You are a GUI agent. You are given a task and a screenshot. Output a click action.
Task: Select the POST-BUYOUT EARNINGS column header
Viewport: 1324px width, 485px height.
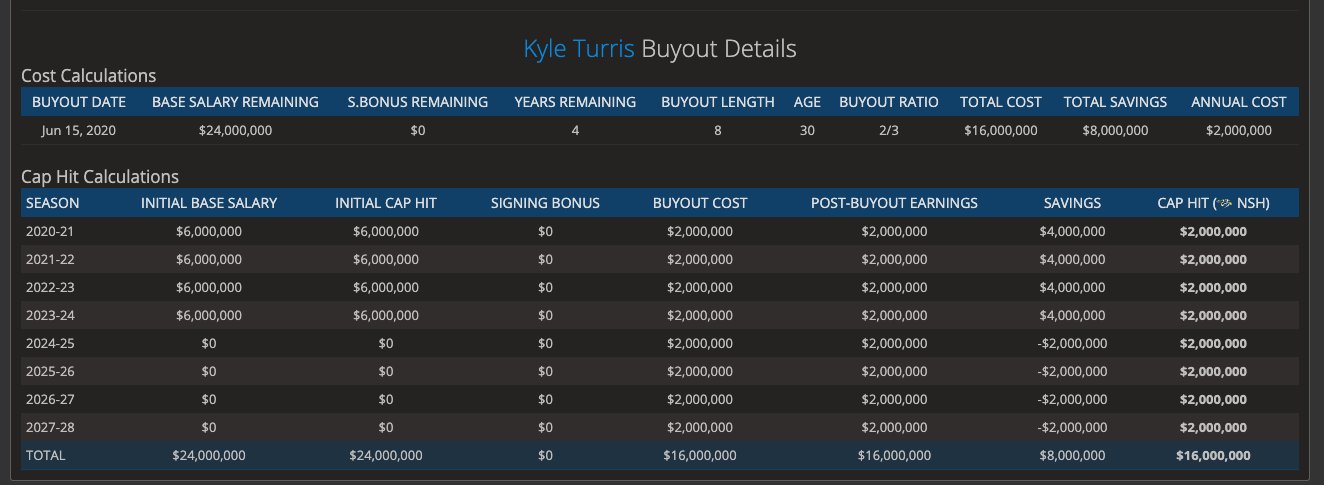pyautogui.click(x=894, y=203)
